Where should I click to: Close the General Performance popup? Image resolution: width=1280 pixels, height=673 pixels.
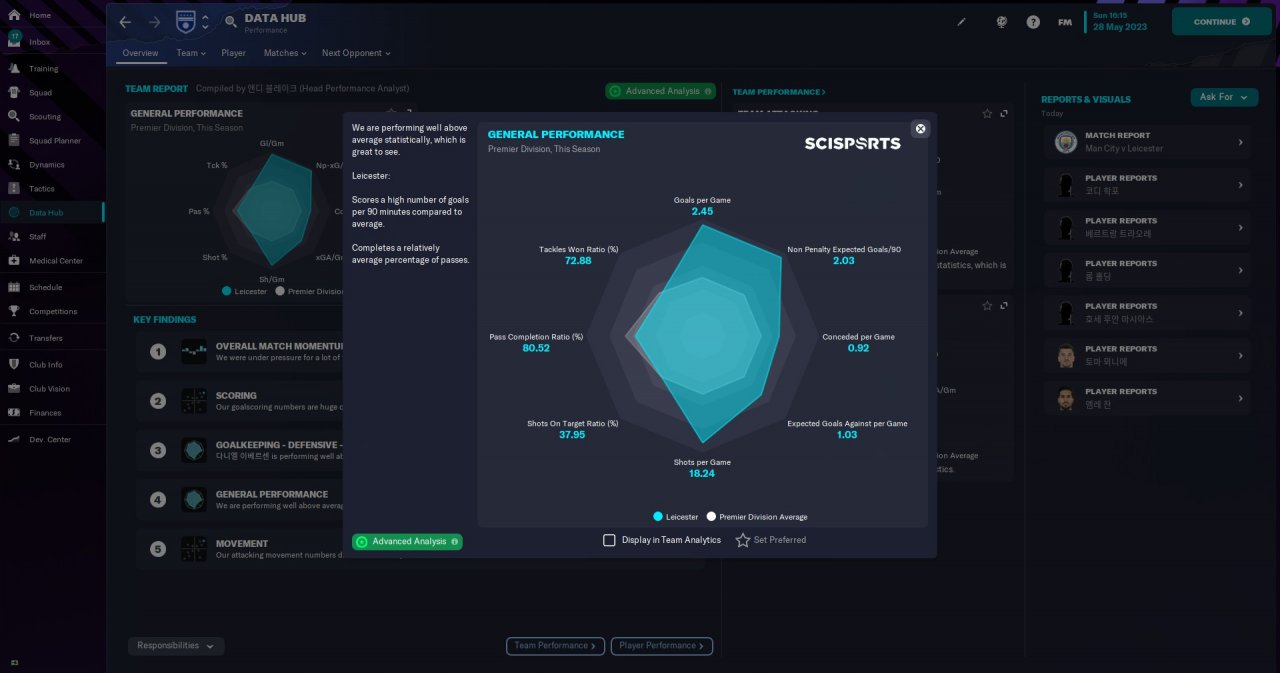921,129
